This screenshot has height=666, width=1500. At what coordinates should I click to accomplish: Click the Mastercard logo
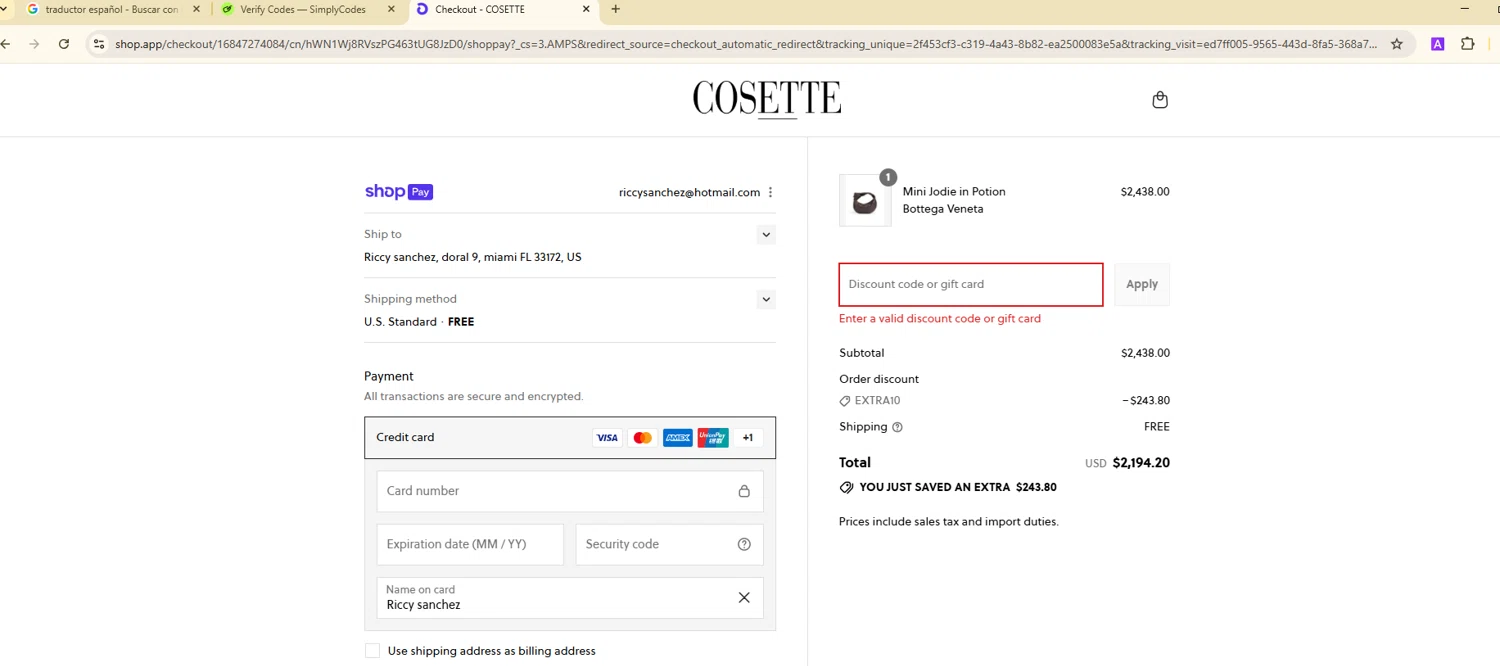[643, 438]
